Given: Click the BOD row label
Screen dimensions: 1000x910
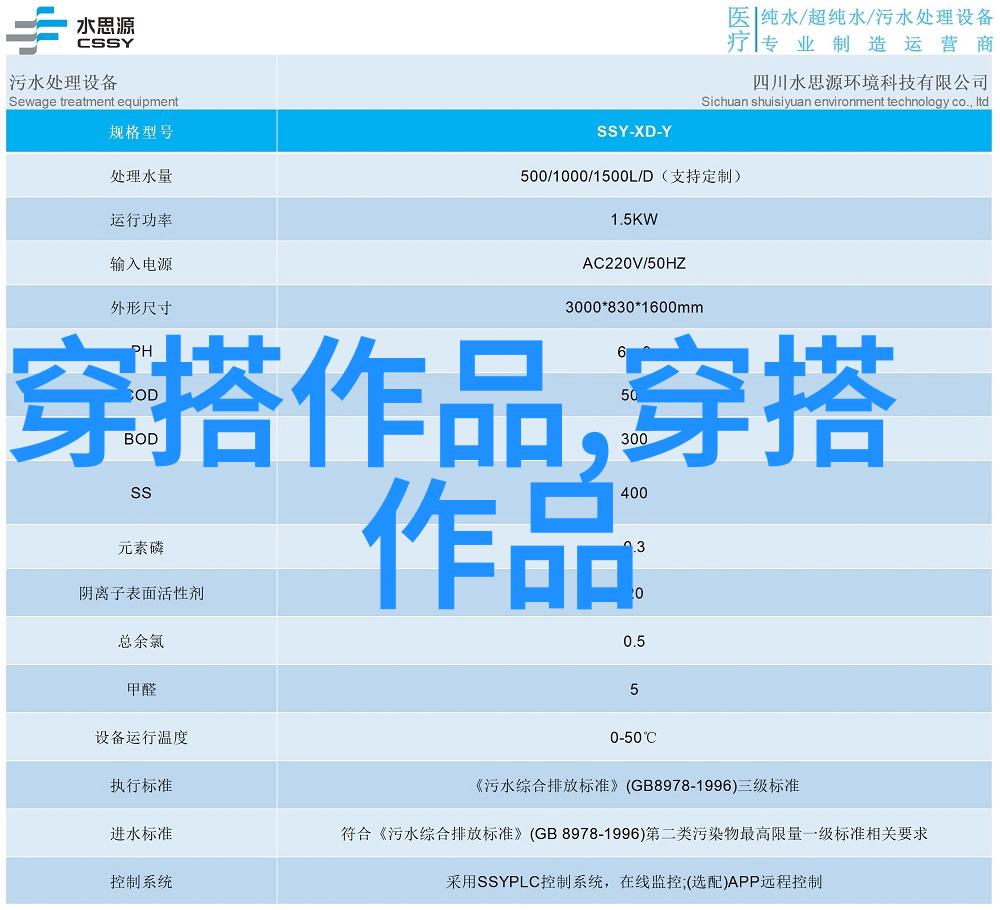Looking at the screenshot, I should tap(141, 439).
